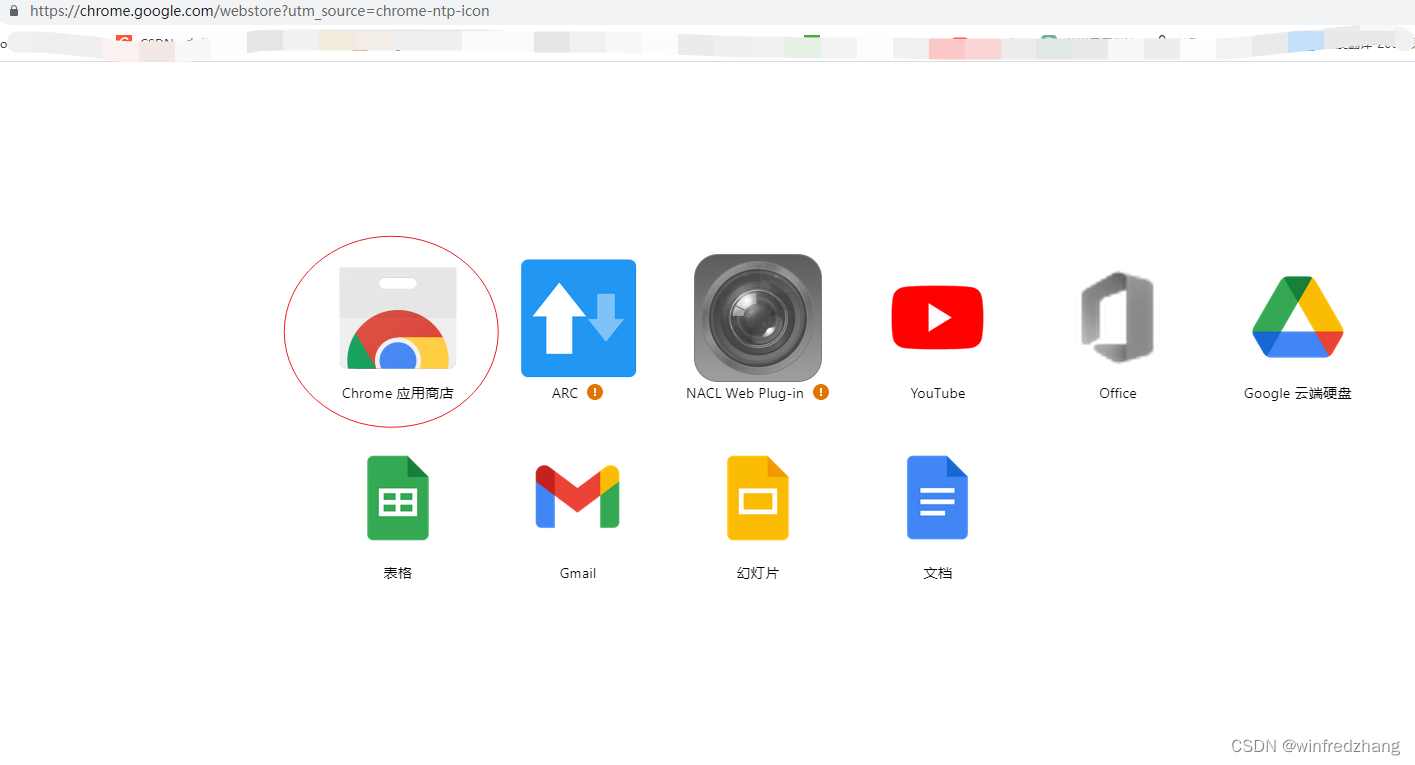Open the blue 文档 Docs icon

938,498
